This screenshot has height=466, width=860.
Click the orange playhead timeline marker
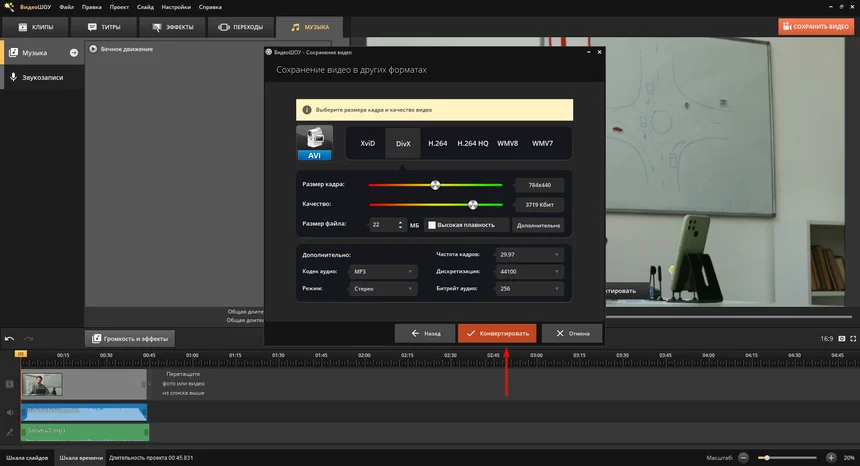pos(20,354)
